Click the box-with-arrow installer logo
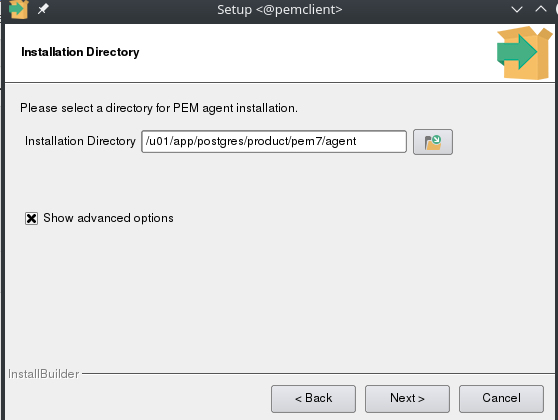Viewport: 558px width, 420px height. pos(525,53)
